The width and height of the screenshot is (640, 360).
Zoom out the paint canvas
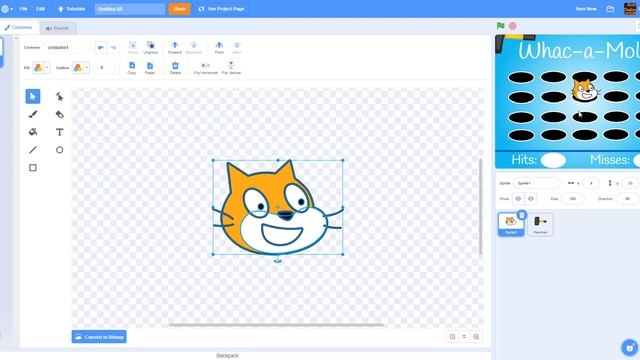[452, 337]
